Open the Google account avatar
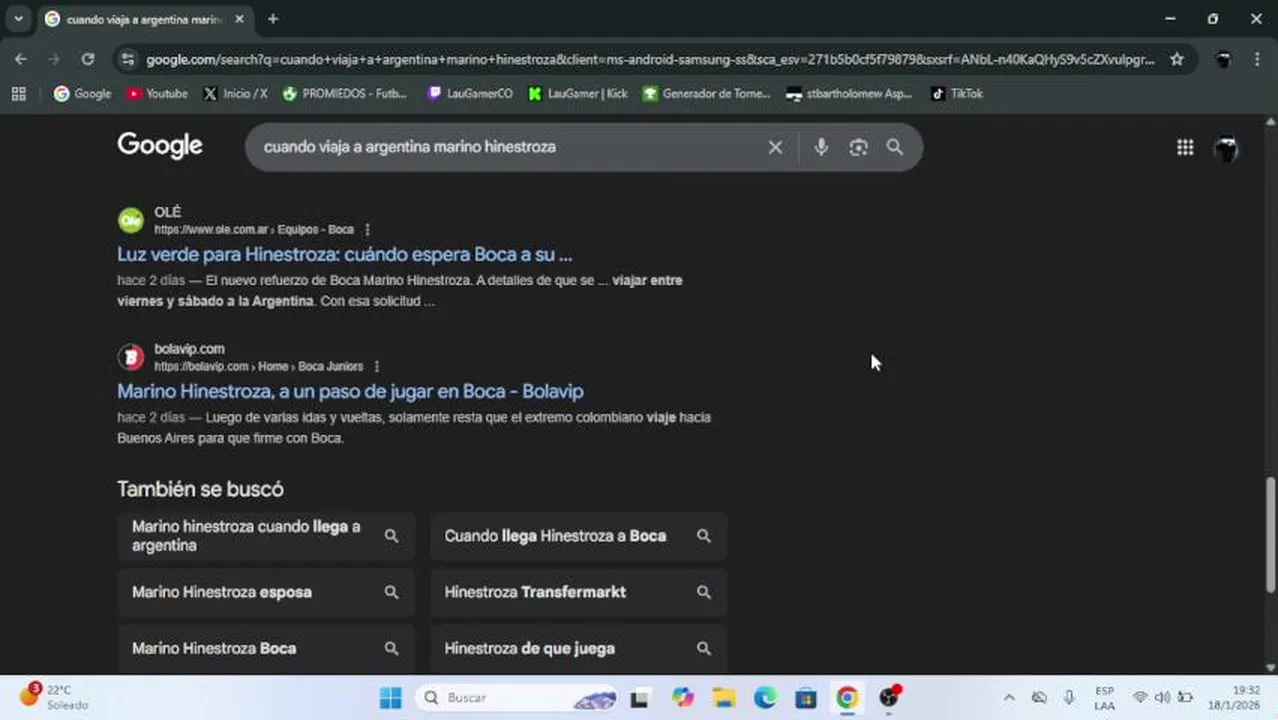 click(1226, 149)
